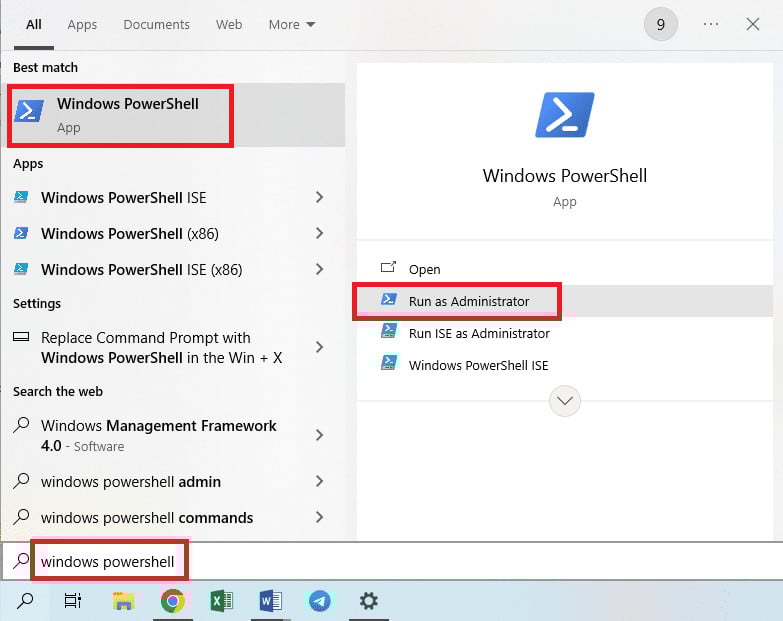Open Windows PowerShell best match result

(175, 115)
